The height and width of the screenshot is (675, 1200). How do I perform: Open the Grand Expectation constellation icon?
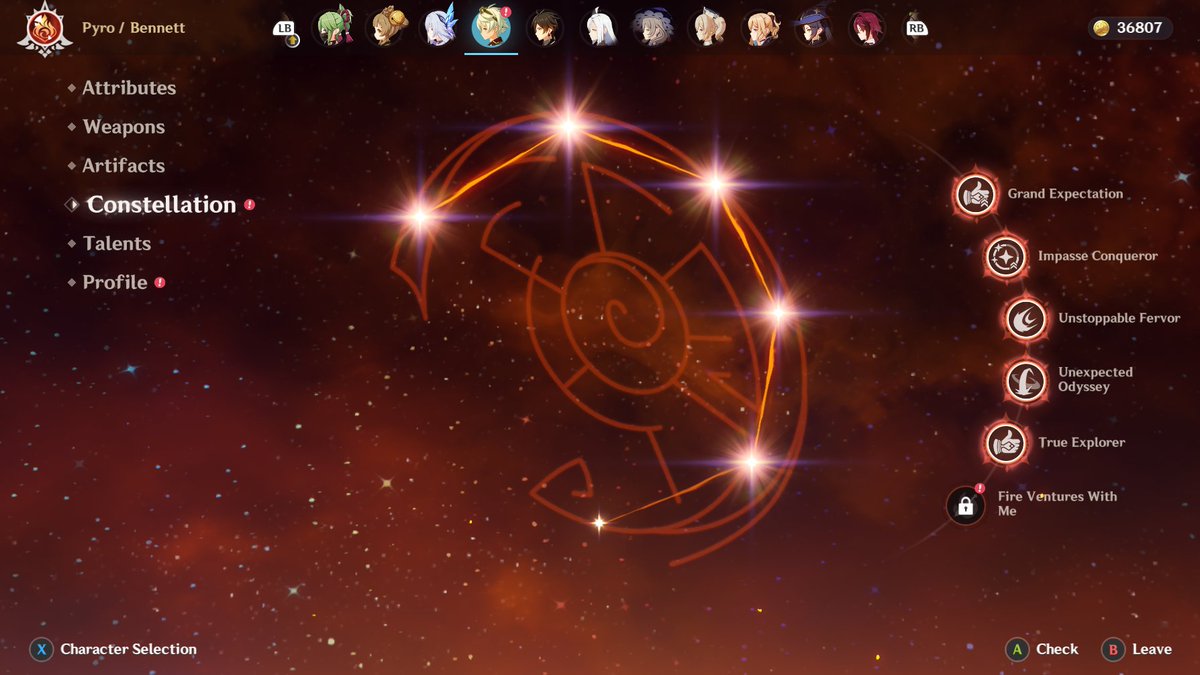click(975, 195)
